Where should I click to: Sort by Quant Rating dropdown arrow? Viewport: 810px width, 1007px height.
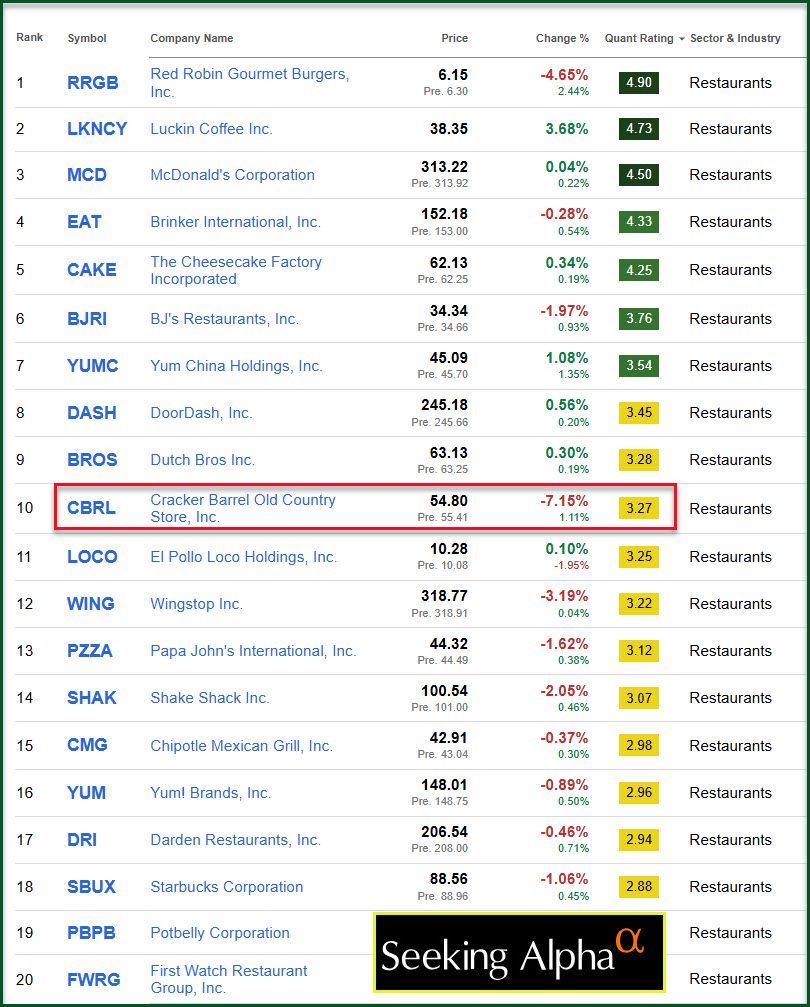[x=682, y=39]
